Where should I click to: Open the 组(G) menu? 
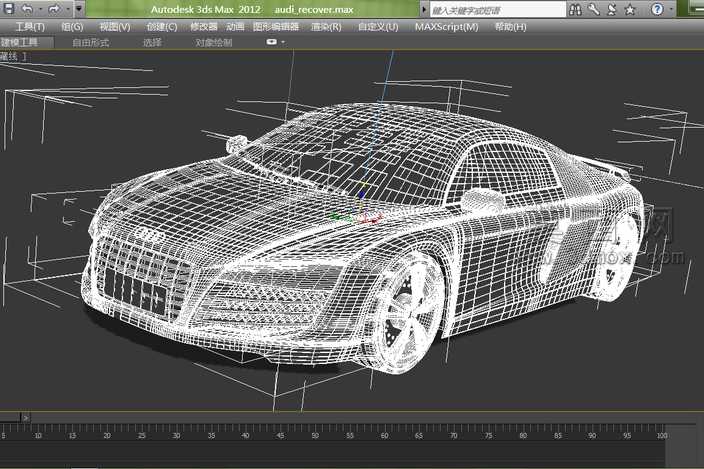tap(72, 27)
